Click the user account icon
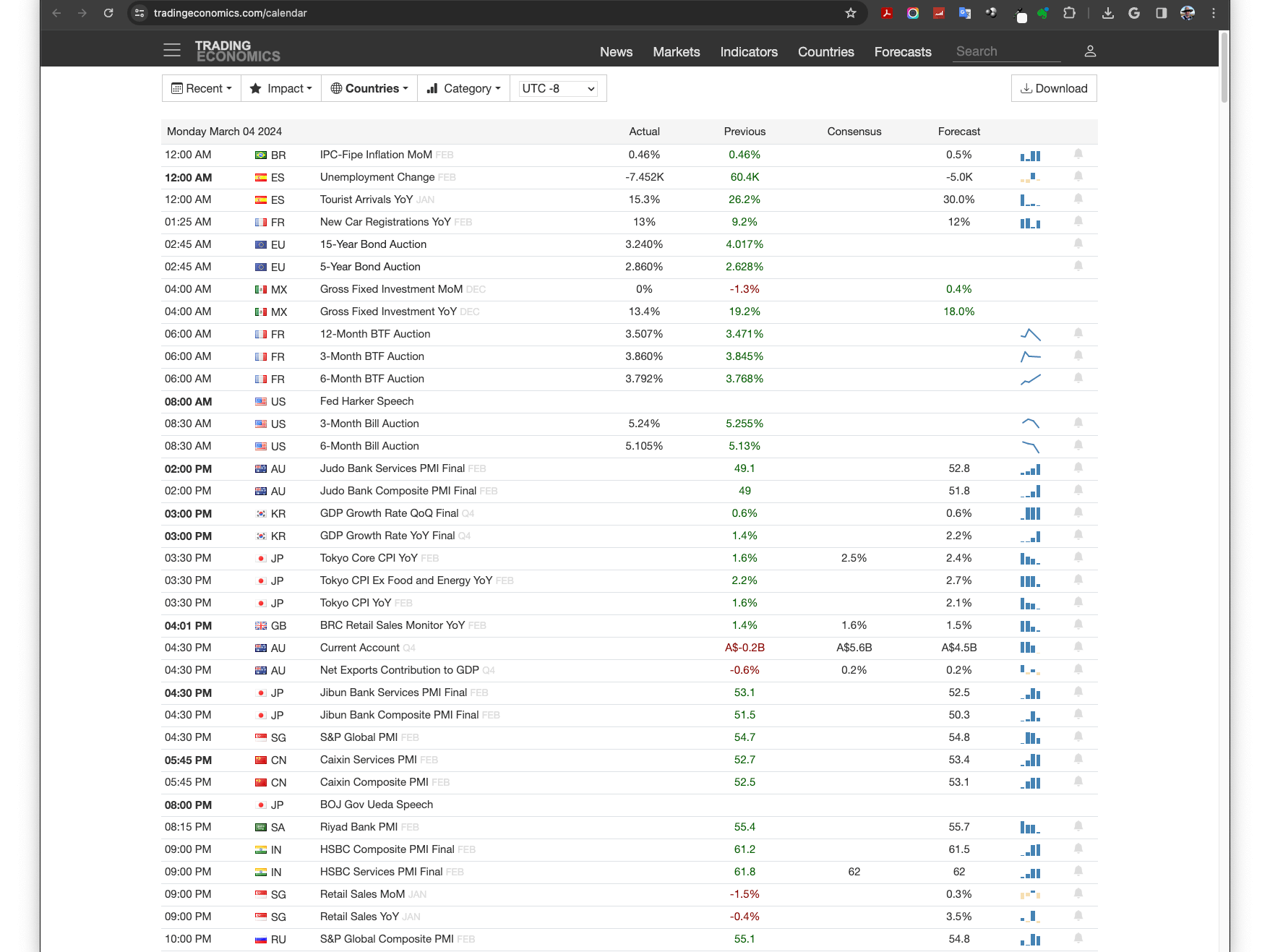 1090,51
